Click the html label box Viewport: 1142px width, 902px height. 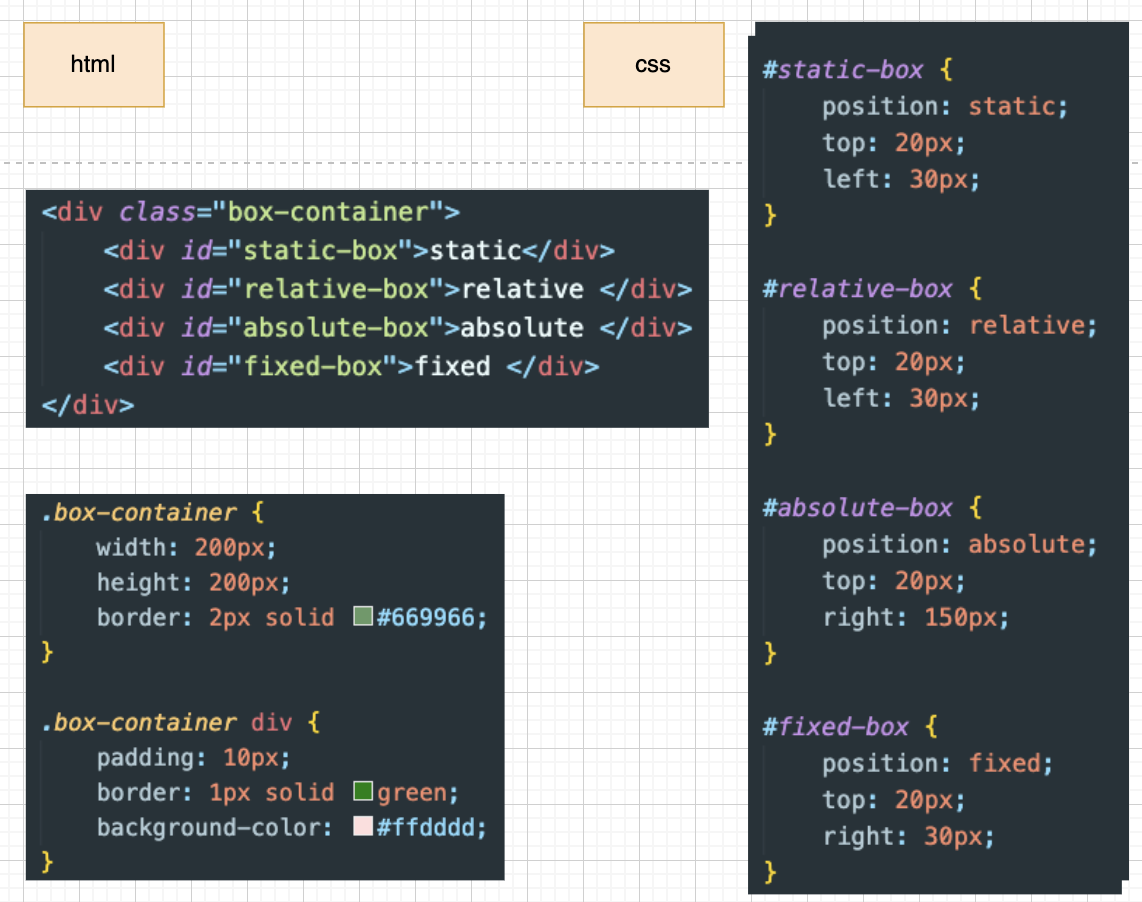coord(94,65)
